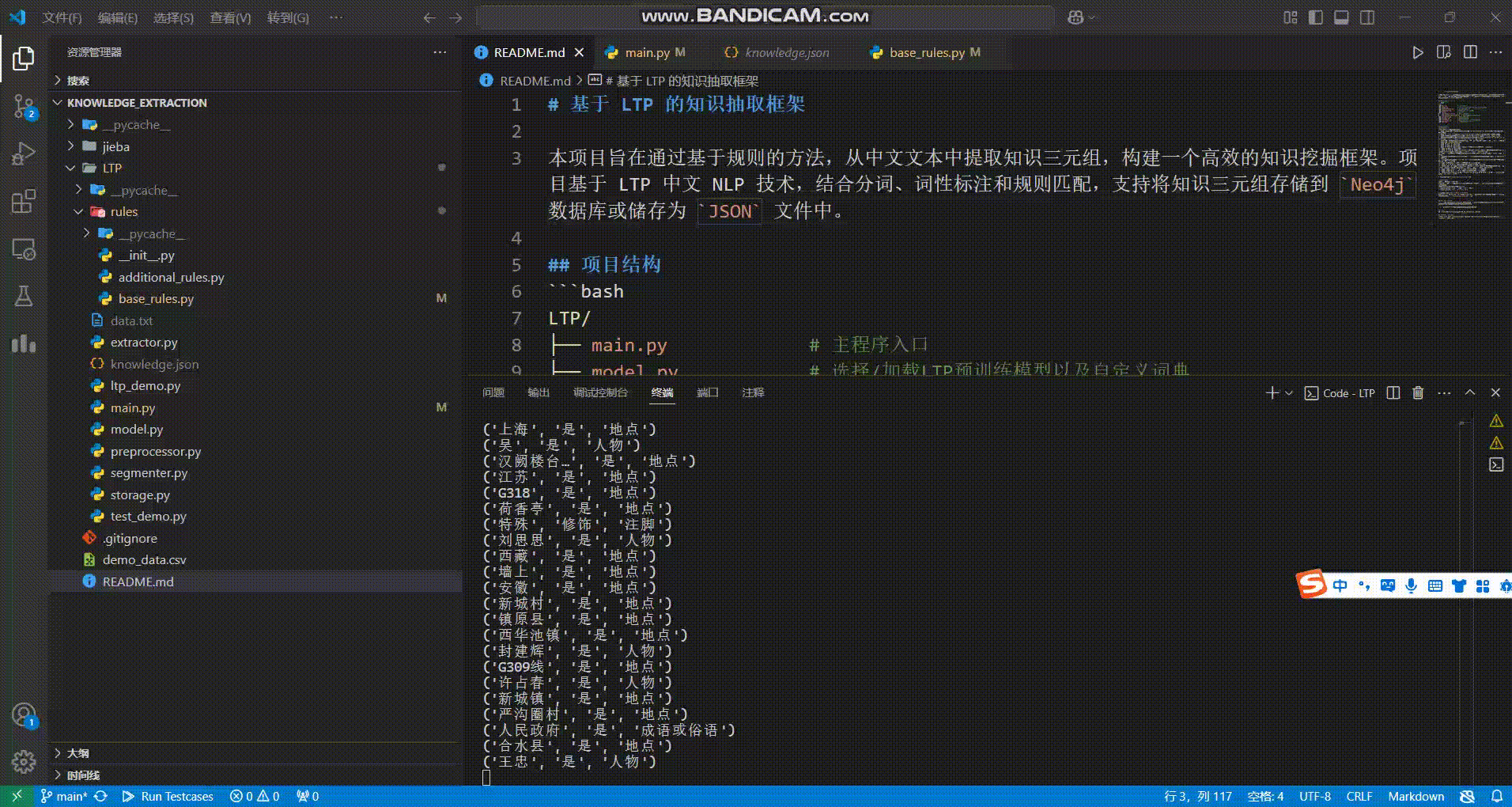Click Run Testcases in status bar
The height and width of the screenshot is (807, 1512).
click(168, 796)
